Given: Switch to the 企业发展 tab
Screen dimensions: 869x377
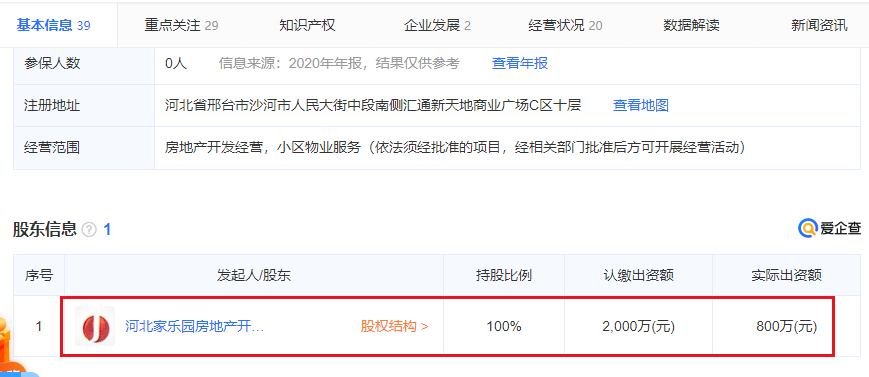Looking at the screenshot, I should [437, 26].
